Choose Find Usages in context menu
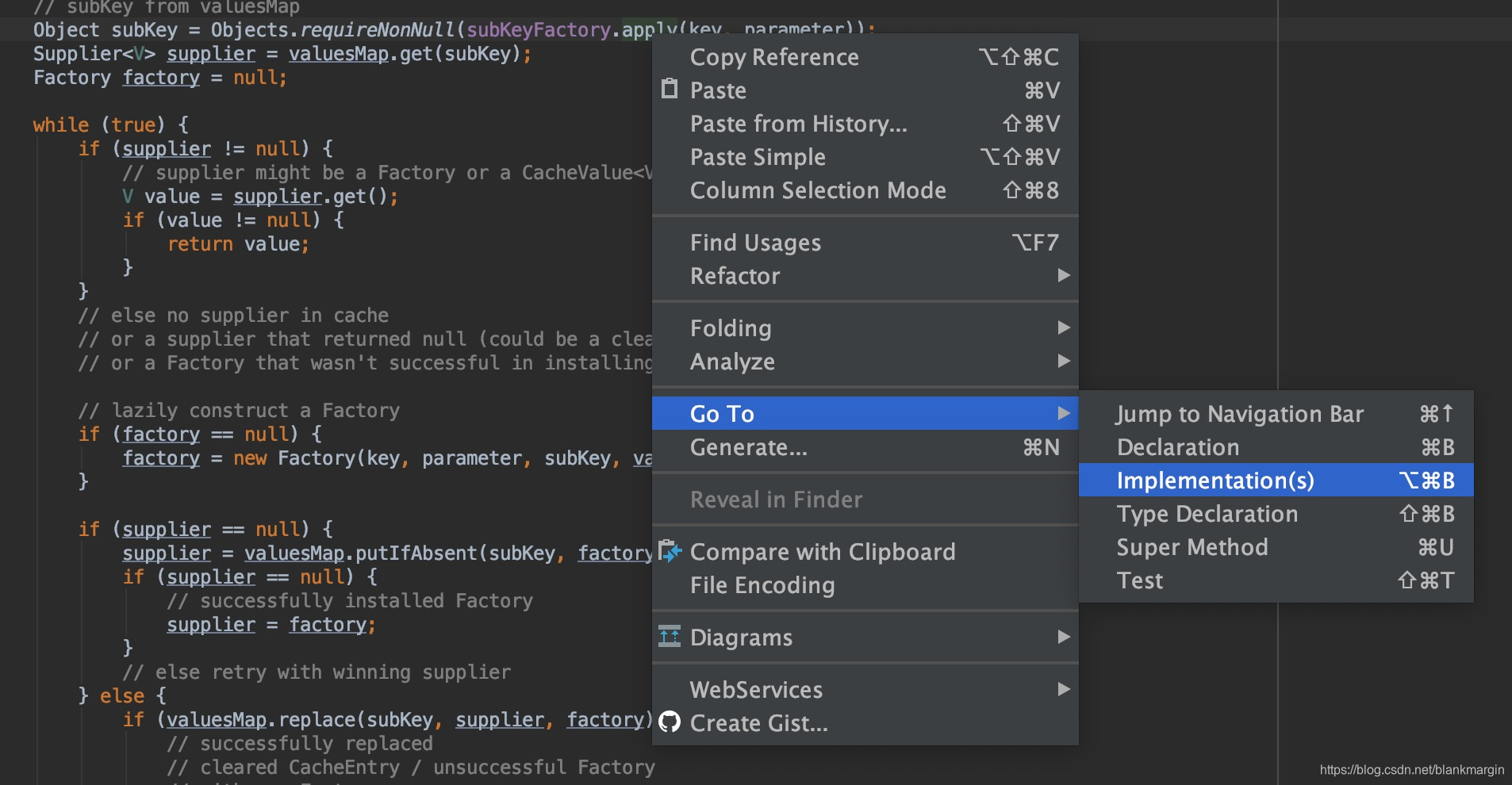1512x785 pixels. (x=865, y=243)
